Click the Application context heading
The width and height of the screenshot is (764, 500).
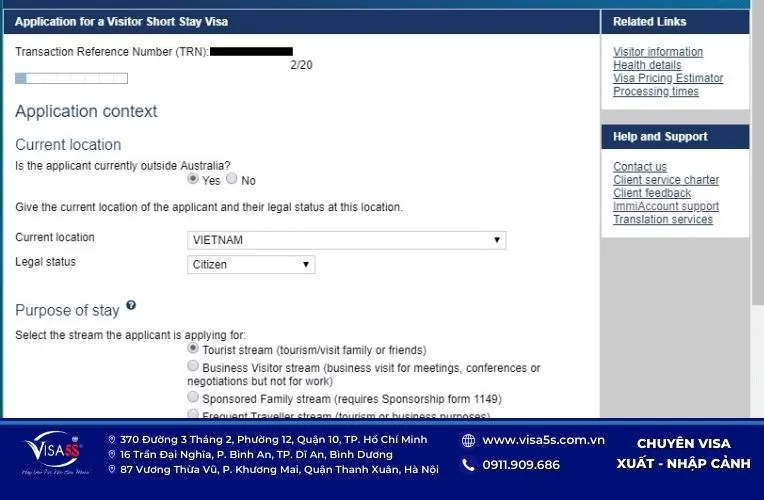pyautogui.click(x=86, y=111)
